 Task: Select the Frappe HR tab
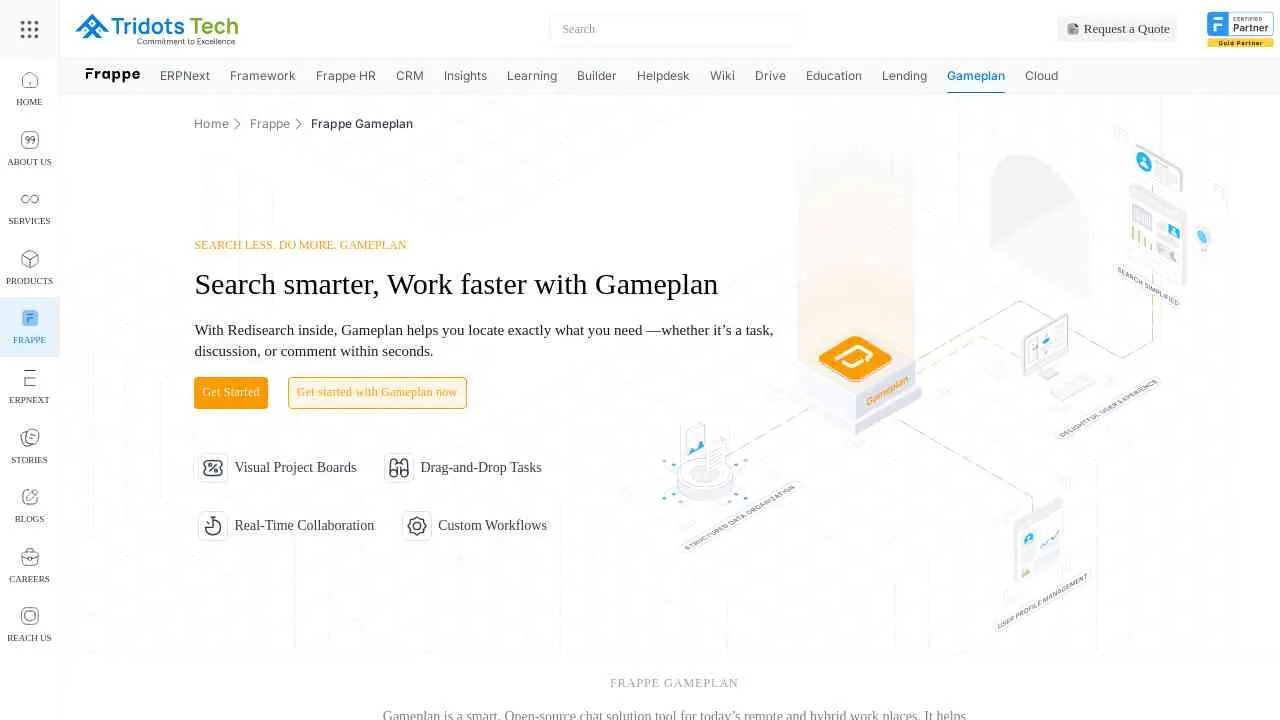point(346,76)
